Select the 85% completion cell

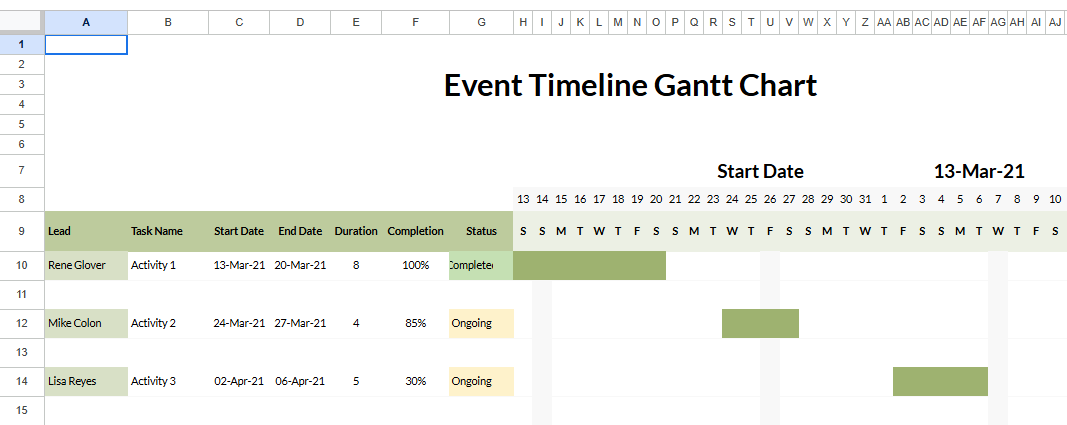[415, 323]
